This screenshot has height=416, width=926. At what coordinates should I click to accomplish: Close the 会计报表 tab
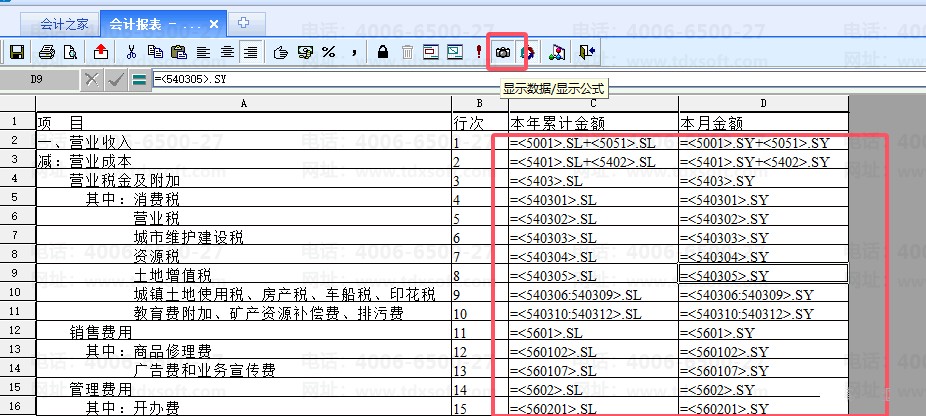pyautogui.click(x=214, y=22)
